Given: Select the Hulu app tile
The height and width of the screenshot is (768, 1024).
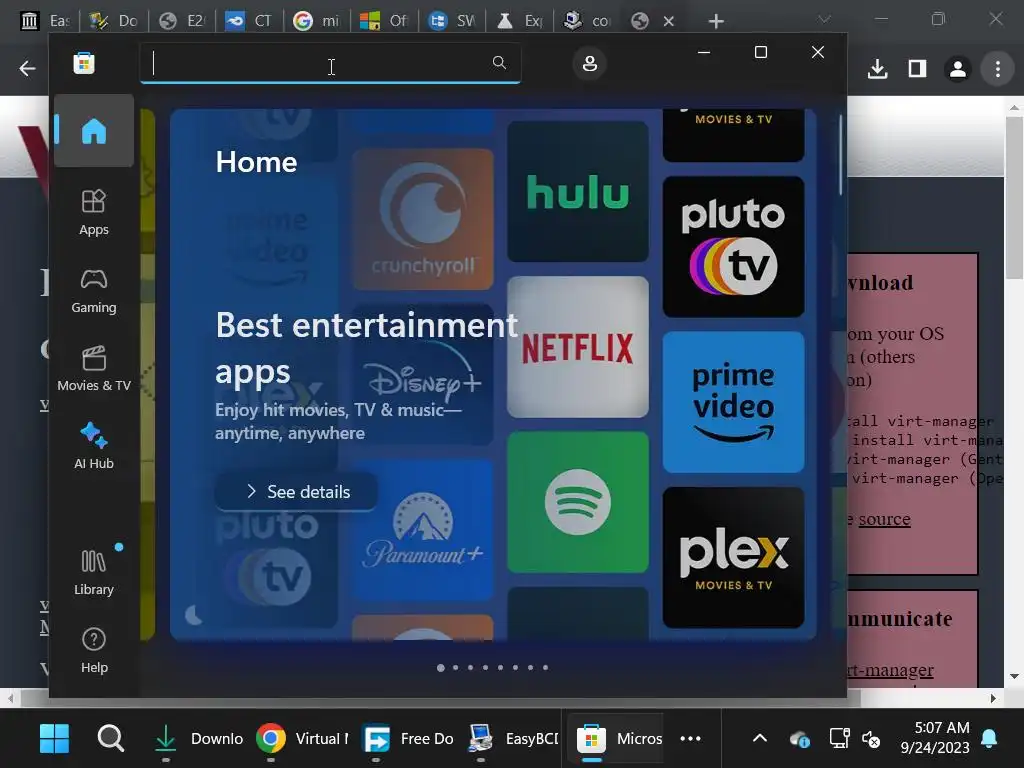Looking at the screenshot, I should pyautogui.click(x=578, y=191).
